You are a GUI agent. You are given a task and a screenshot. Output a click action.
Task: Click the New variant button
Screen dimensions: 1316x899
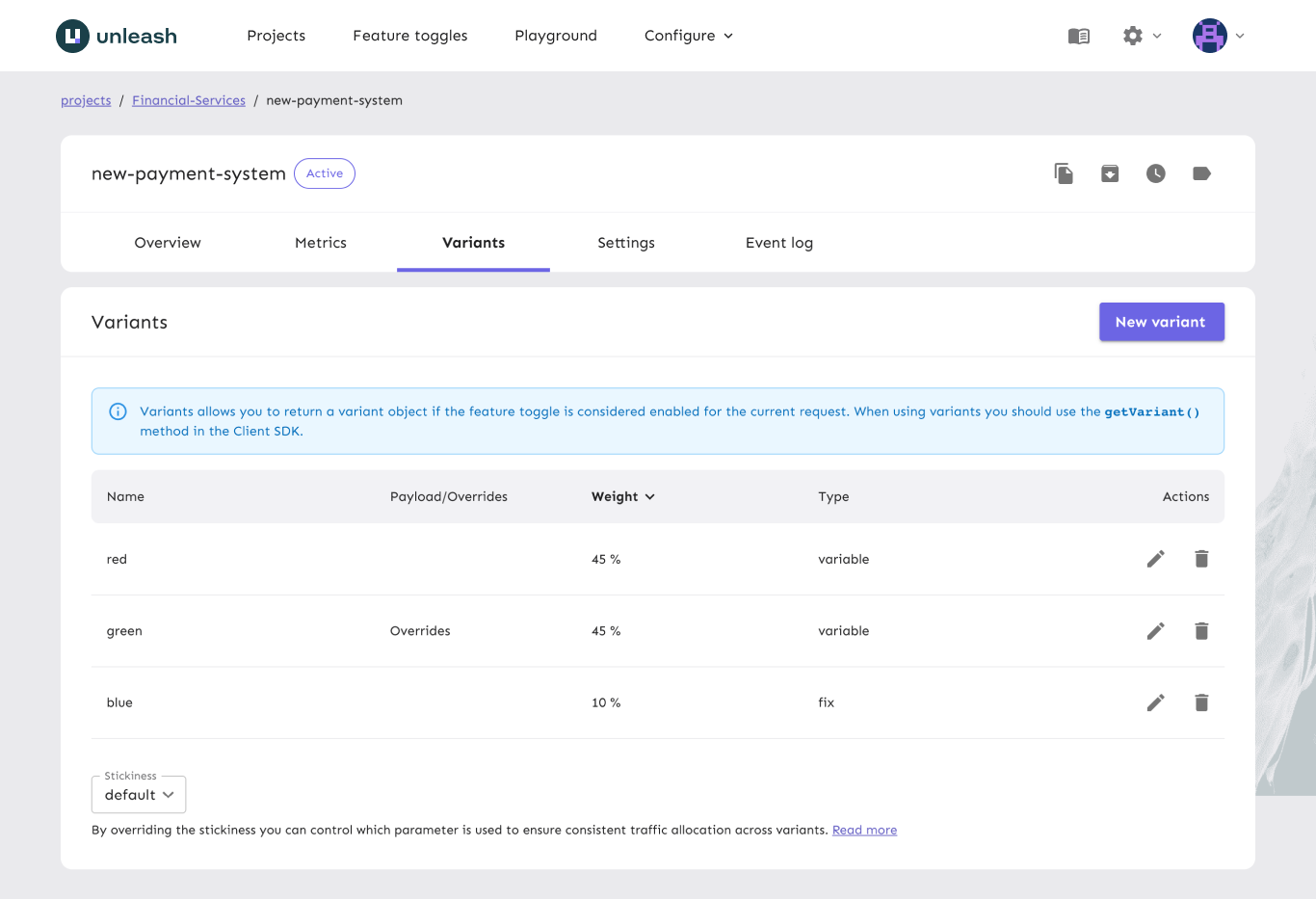click(x=1161, y=322)
